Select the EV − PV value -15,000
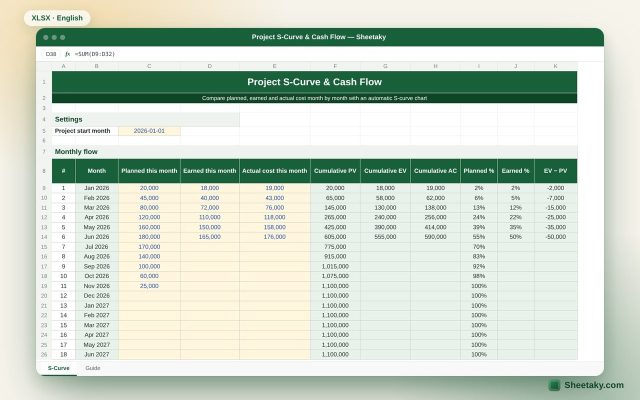This screenshot has width=640, height=400. coord(556,208)
